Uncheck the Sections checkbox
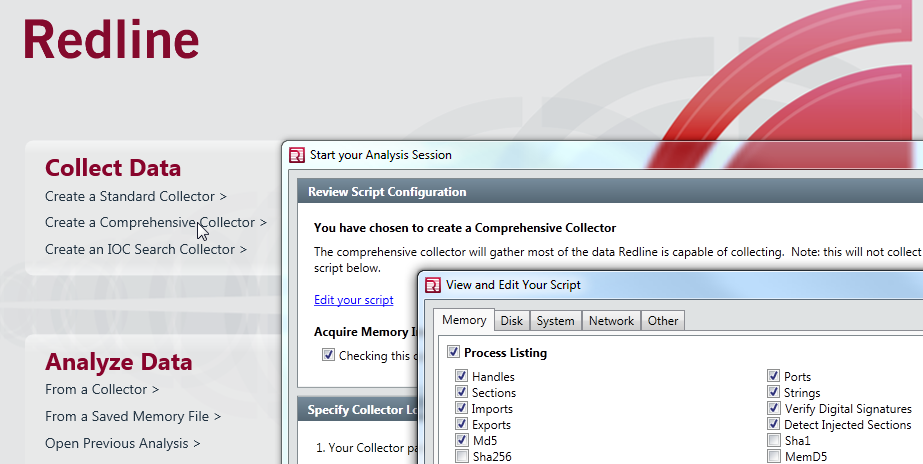Screen dimensions: 923x464 click(462, 392)
